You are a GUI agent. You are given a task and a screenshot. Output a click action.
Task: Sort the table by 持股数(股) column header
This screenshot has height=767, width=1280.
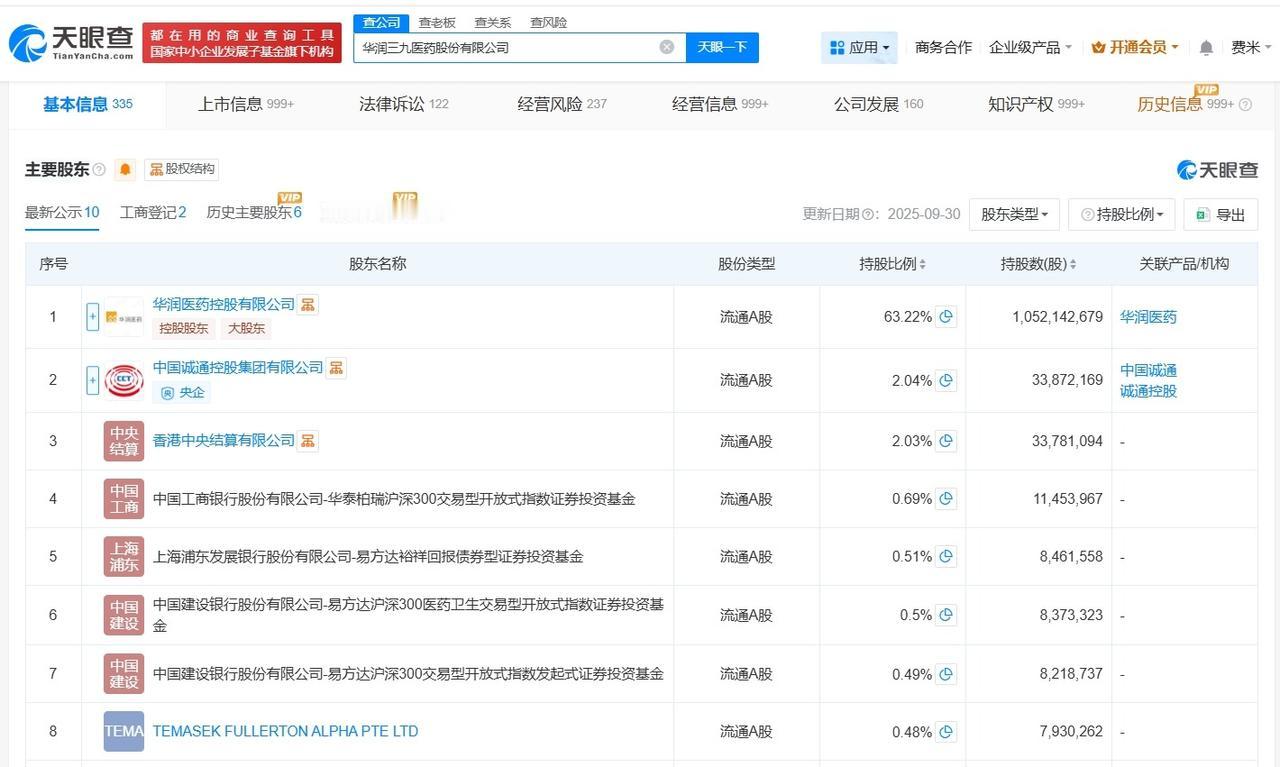tap(1038, 264)
